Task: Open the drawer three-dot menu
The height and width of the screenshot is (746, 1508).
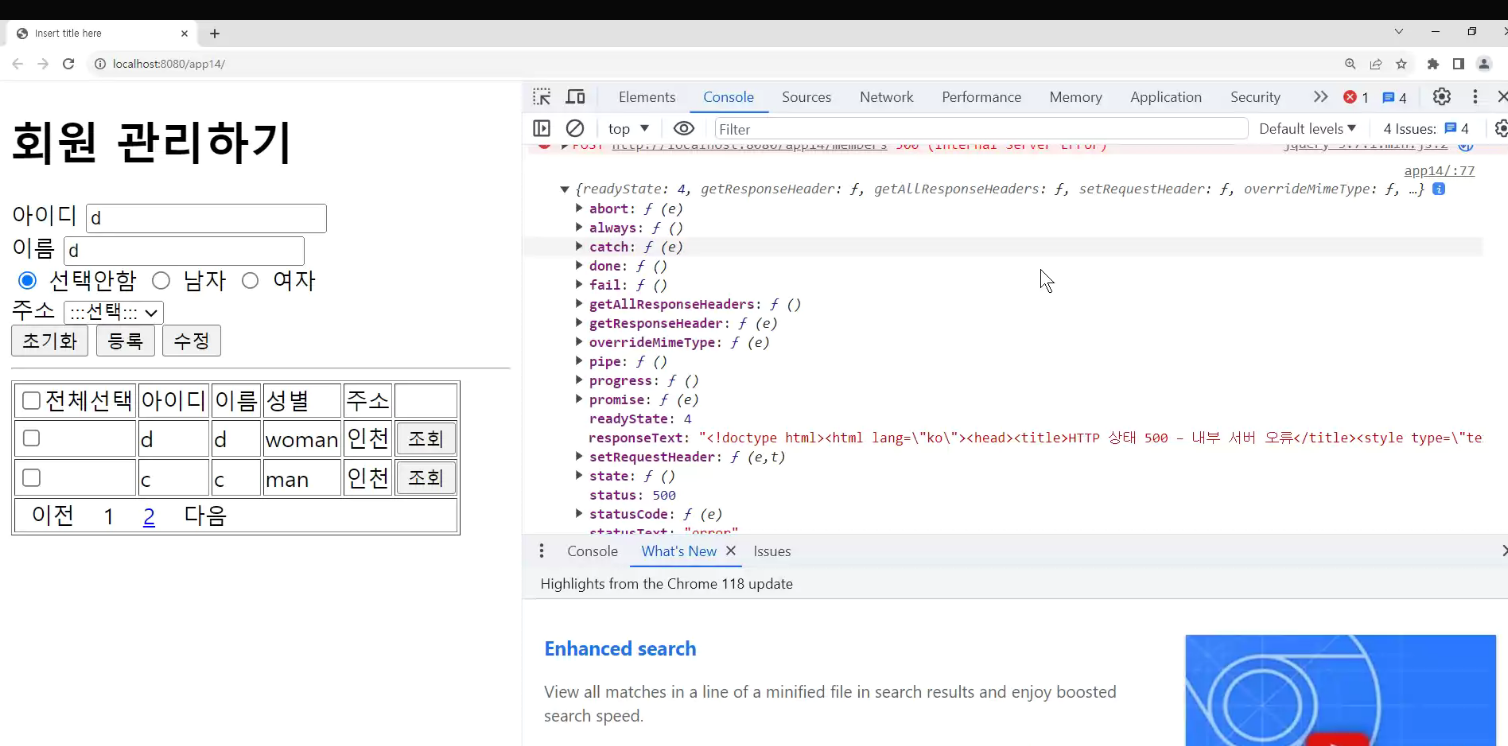Action: pos(542,551)
